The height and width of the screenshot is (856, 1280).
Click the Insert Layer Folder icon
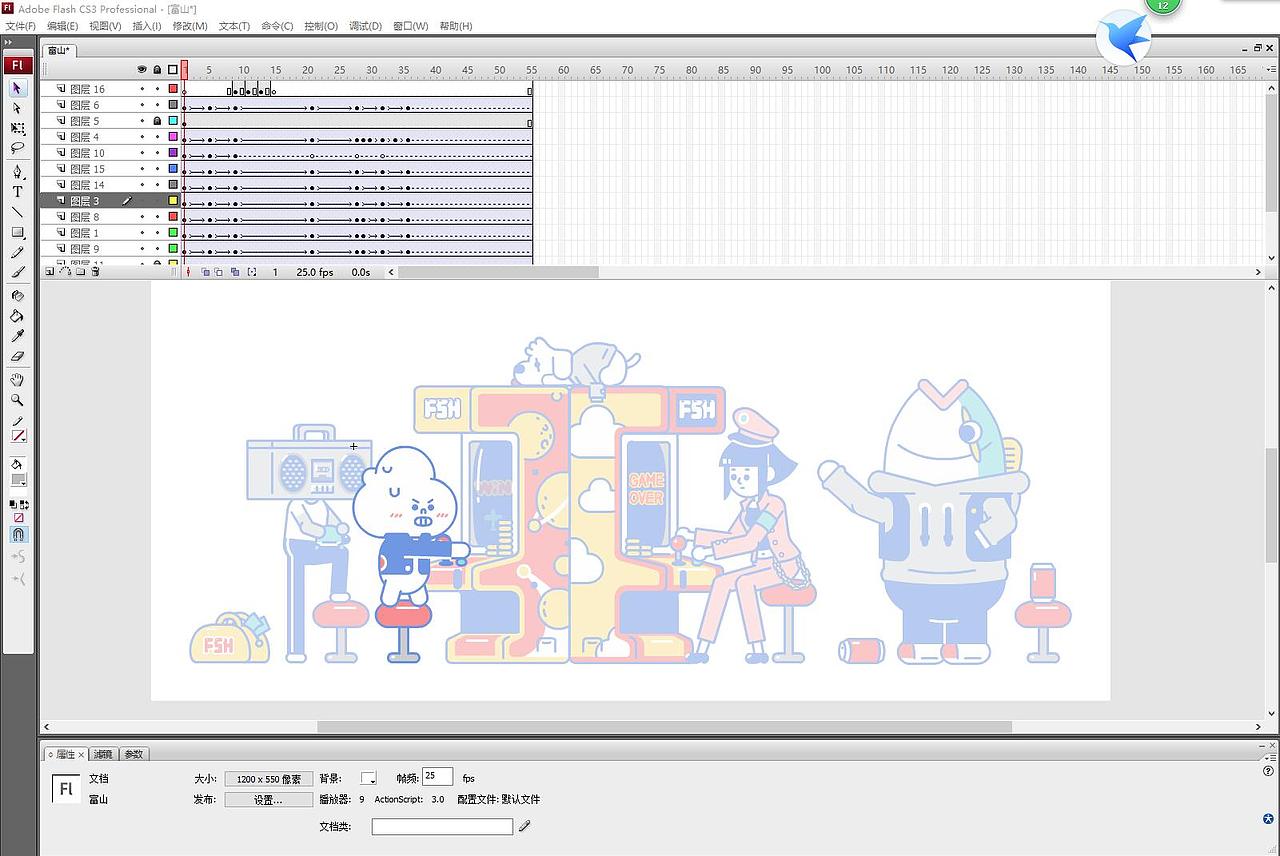80,271
